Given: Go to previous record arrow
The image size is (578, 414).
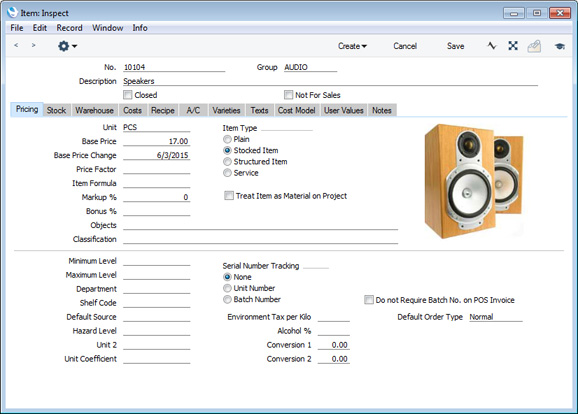Looking at the screenshot, I should [16, 45].
